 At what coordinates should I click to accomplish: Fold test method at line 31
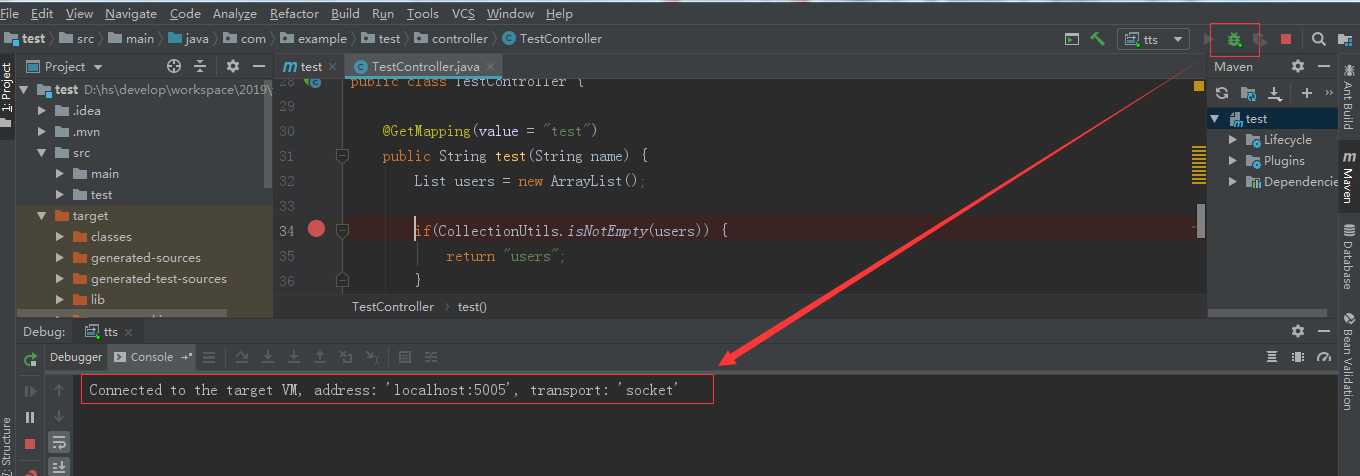tap(342, 156)
